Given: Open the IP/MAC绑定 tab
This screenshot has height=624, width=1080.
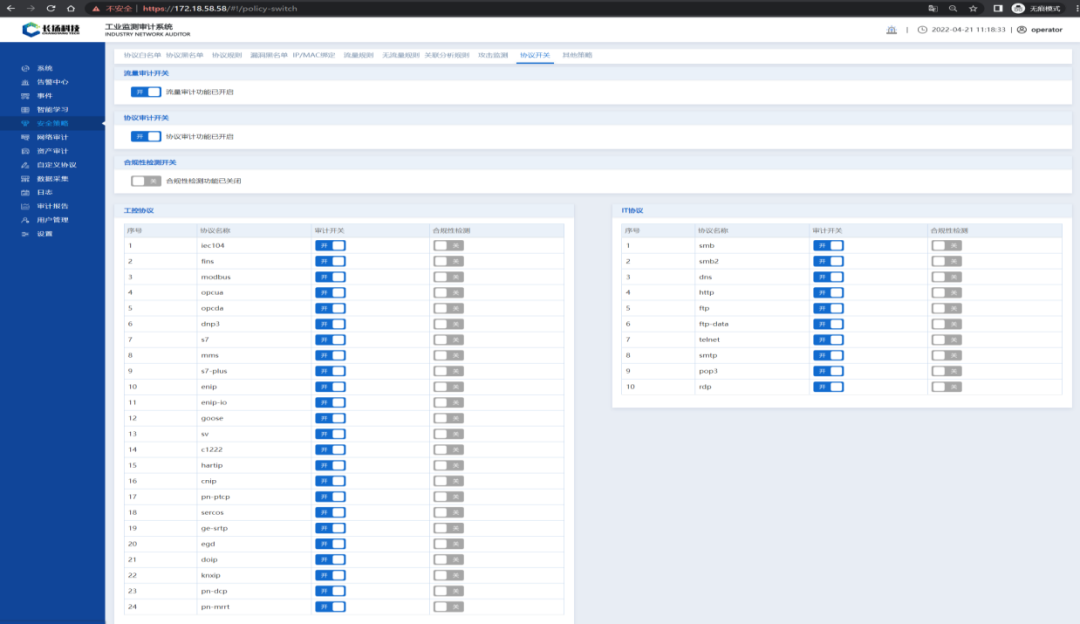Looking at the screenshot, I should tap(314, 55).
